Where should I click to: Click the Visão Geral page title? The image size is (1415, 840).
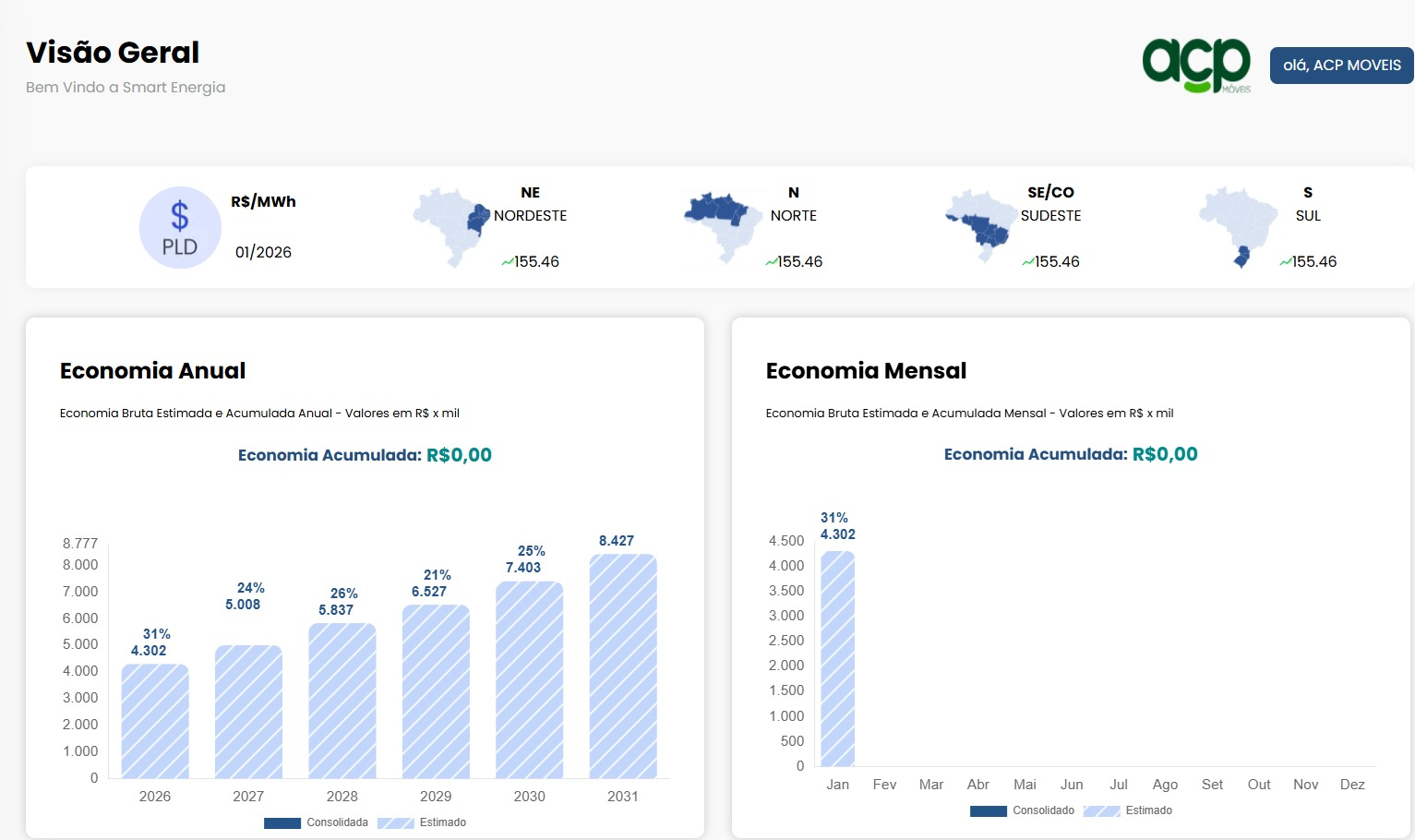click(113, 53)
